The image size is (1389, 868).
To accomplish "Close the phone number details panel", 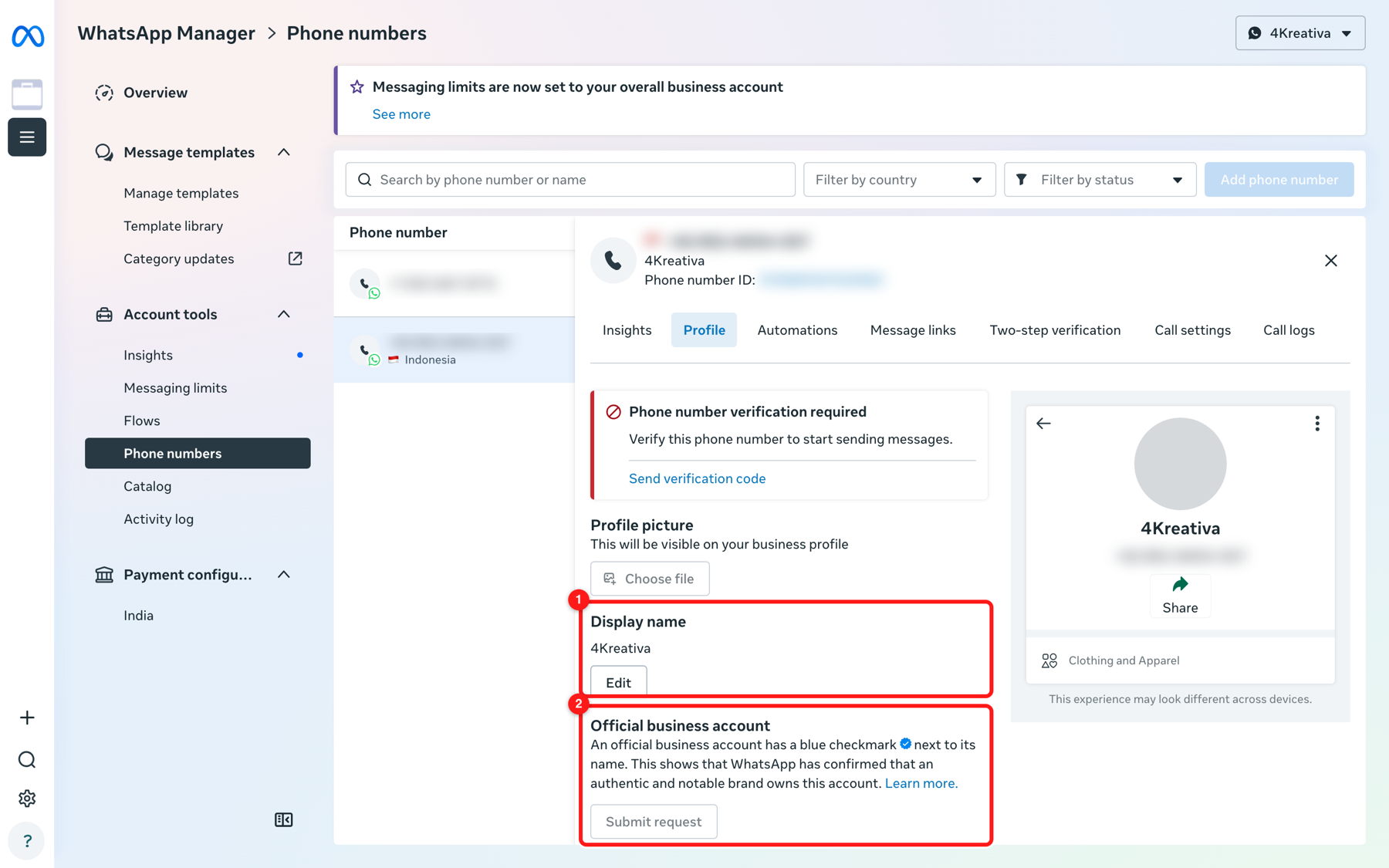I will (1331, 261).
